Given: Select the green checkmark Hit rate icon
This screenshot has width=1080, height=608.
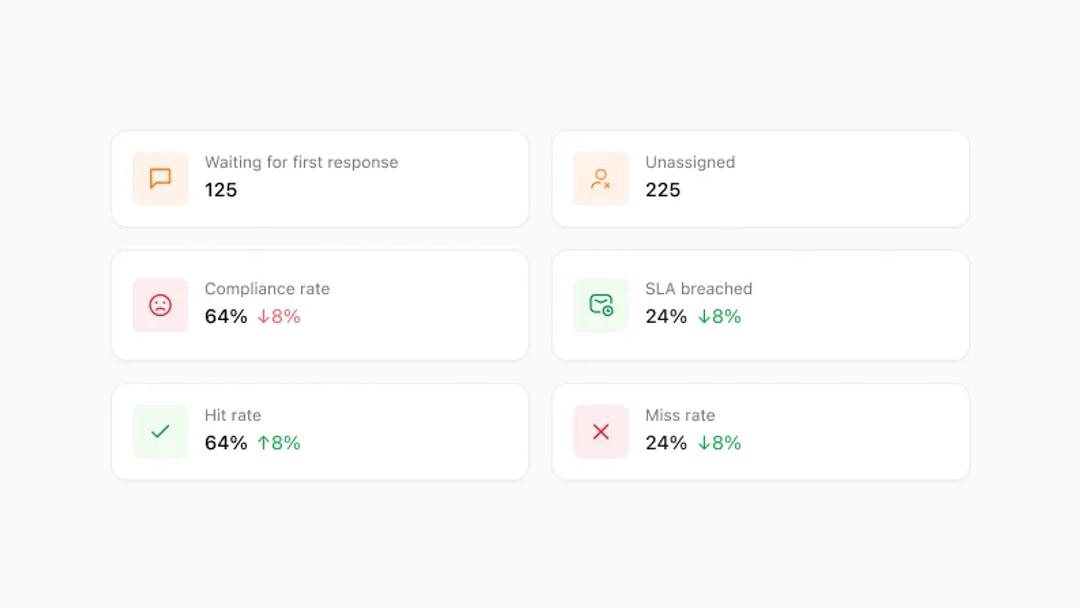Looking at the screenshot, I should click(159, 431).
